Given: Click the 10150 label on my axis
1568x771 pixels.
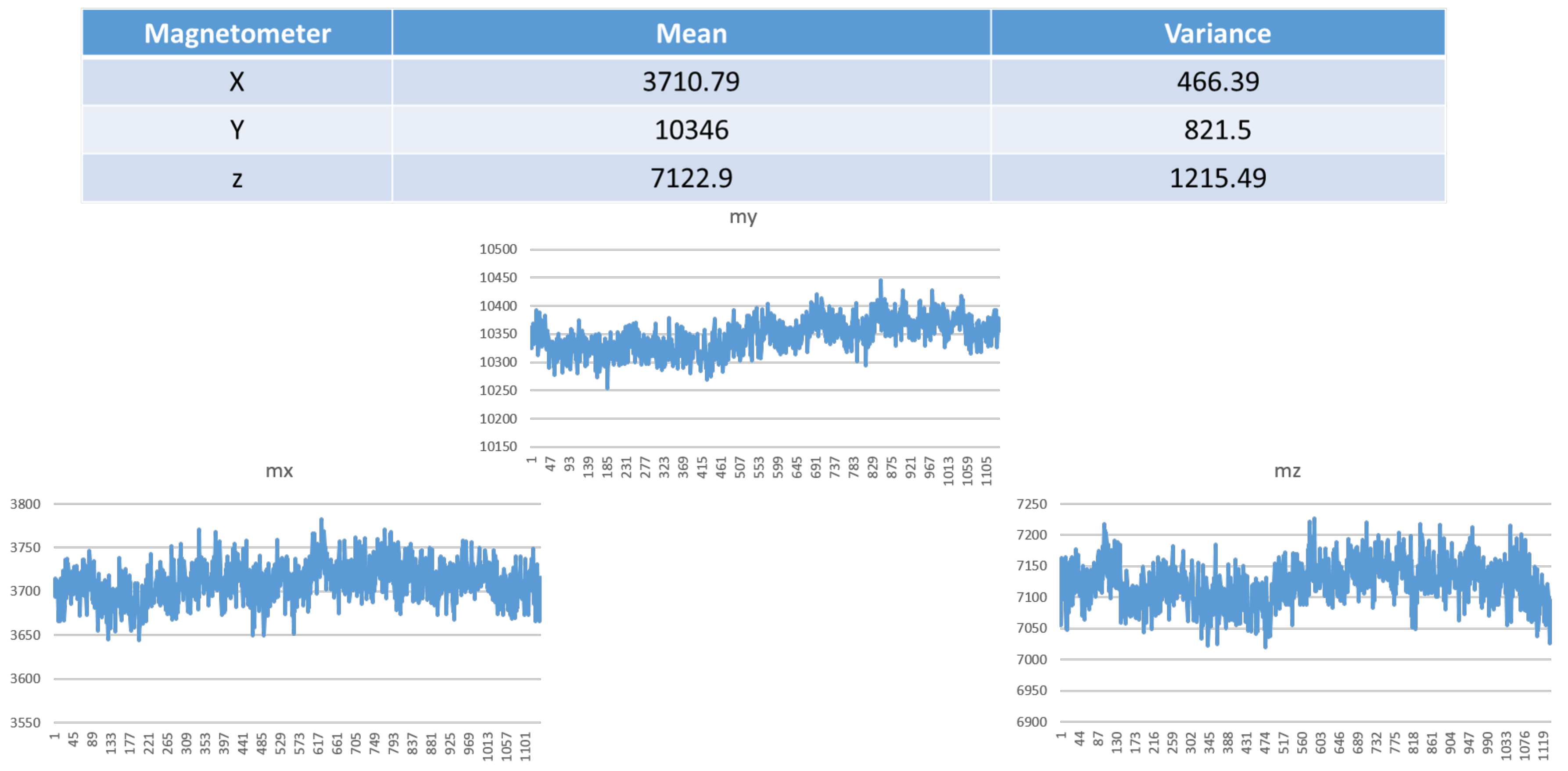Looking at the screenshot, I should (x=497, y=446).
